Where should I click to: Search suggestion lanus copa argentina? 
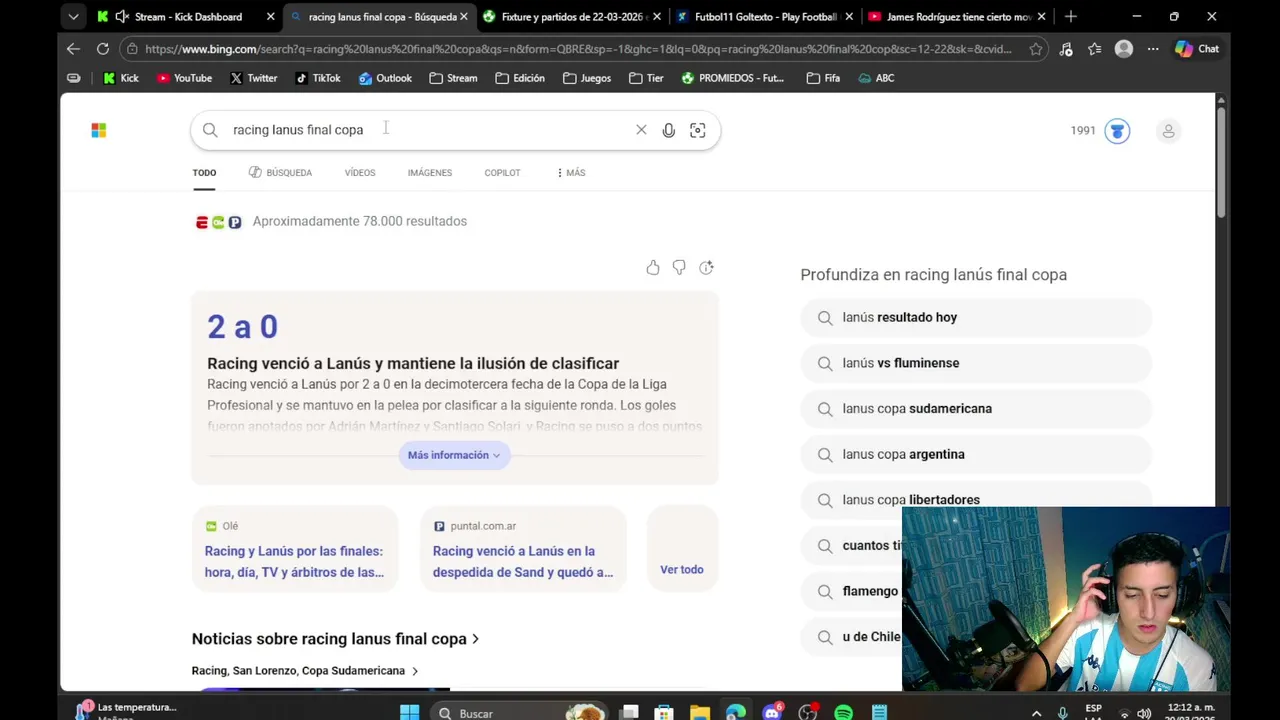pos(976,454)
